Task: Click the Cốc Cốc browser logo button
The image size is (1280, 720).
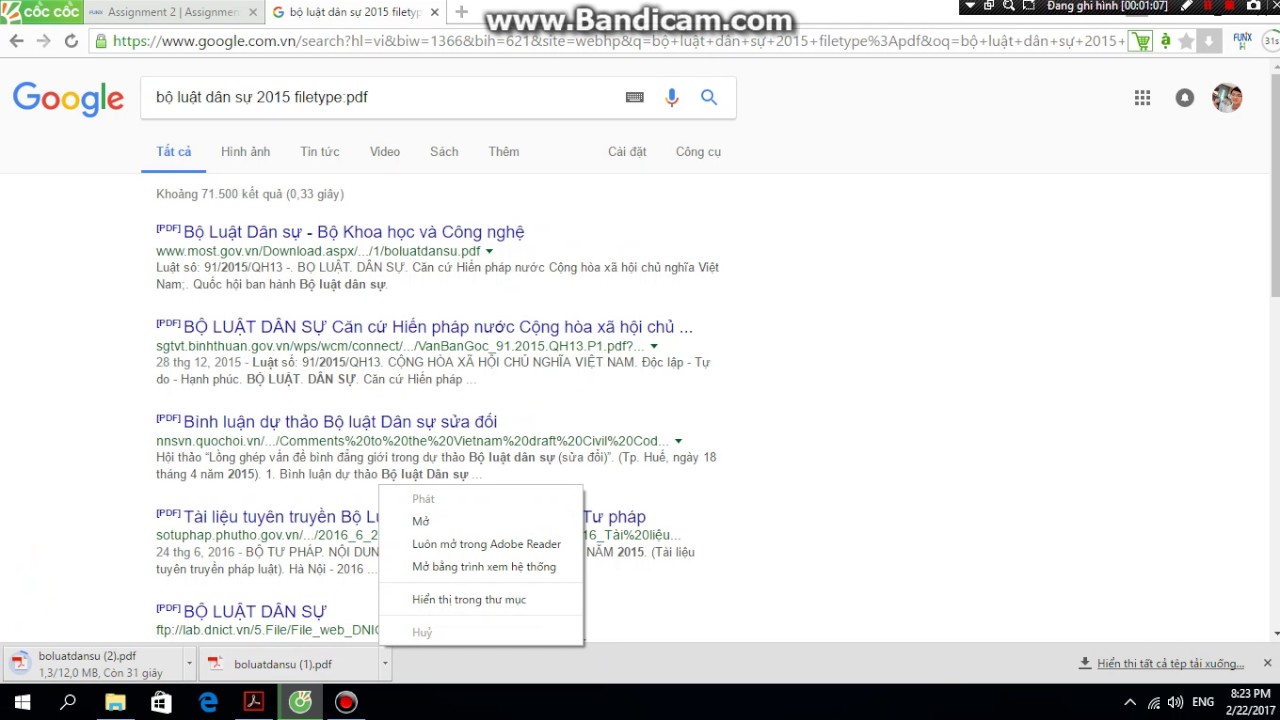Action: (x=41, y=12)
